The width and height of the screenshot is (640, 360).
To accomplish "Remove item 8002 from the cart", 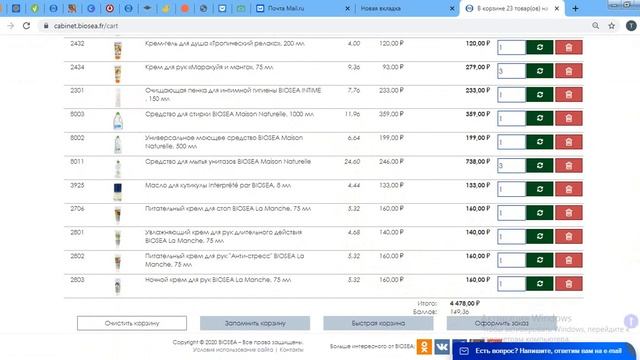I will 569,142.
